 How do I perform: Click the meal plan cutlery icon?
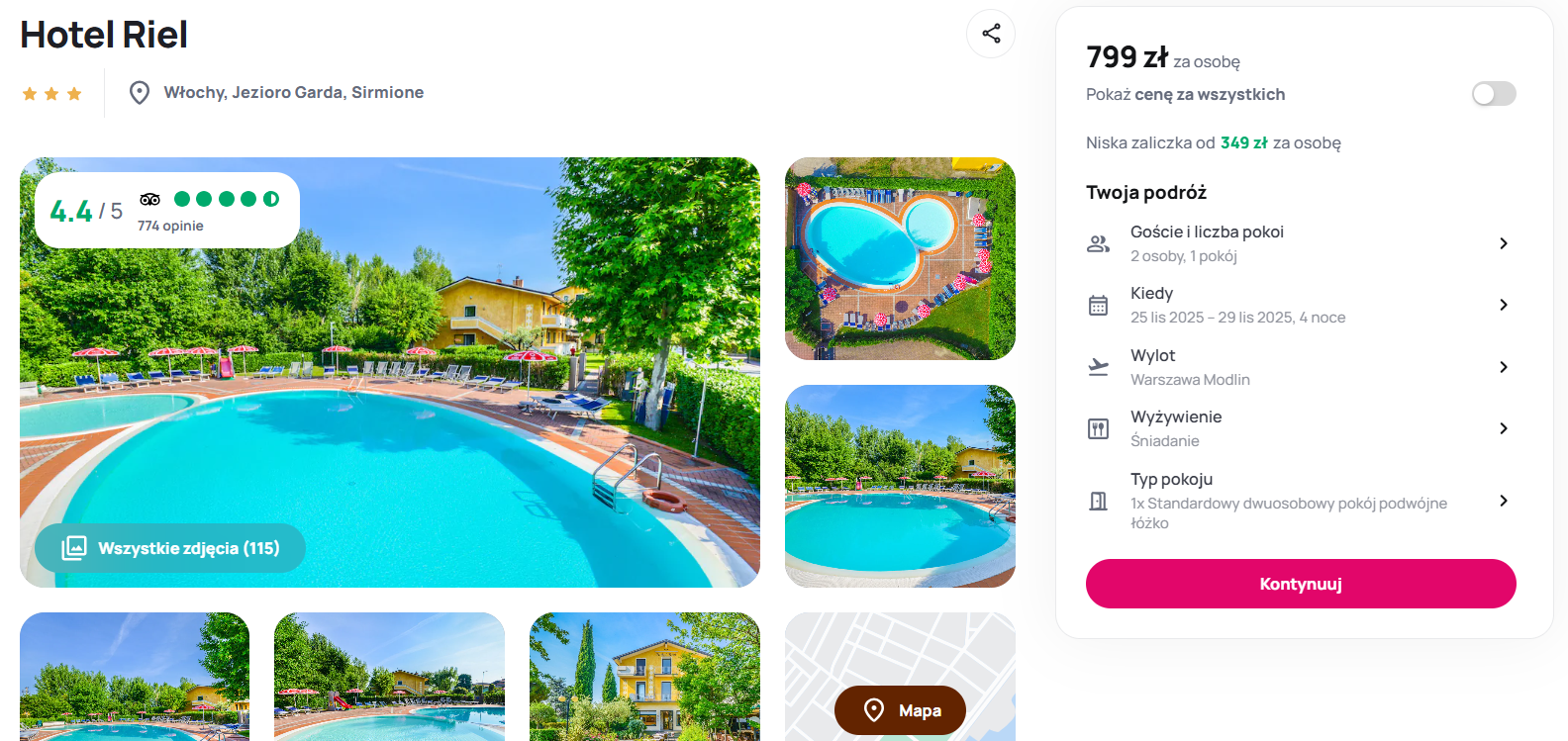click(x=1098, y=428)
